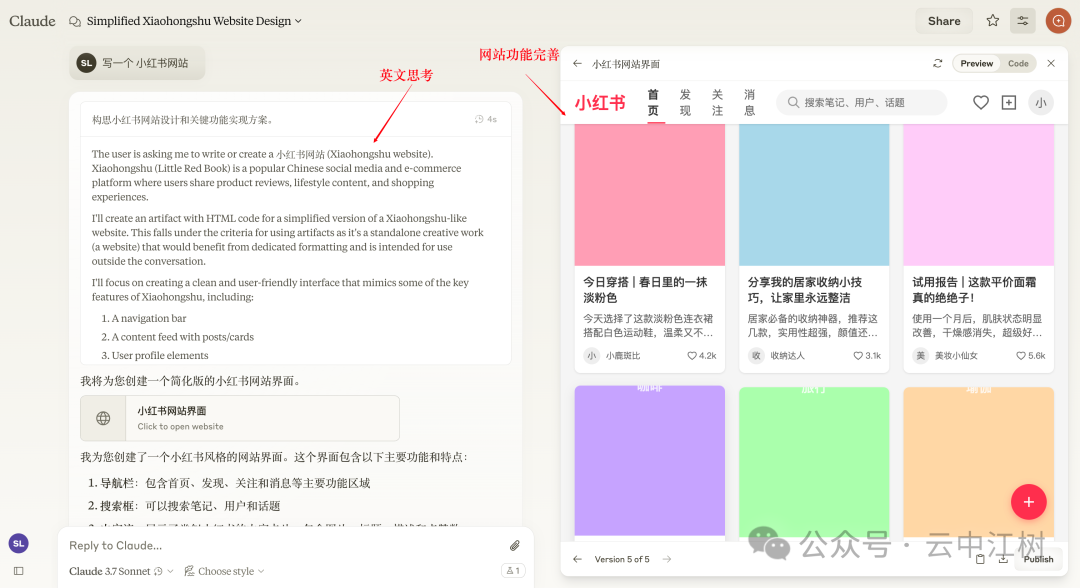
Task: Download the artifact
Action: pos(1003,559)
